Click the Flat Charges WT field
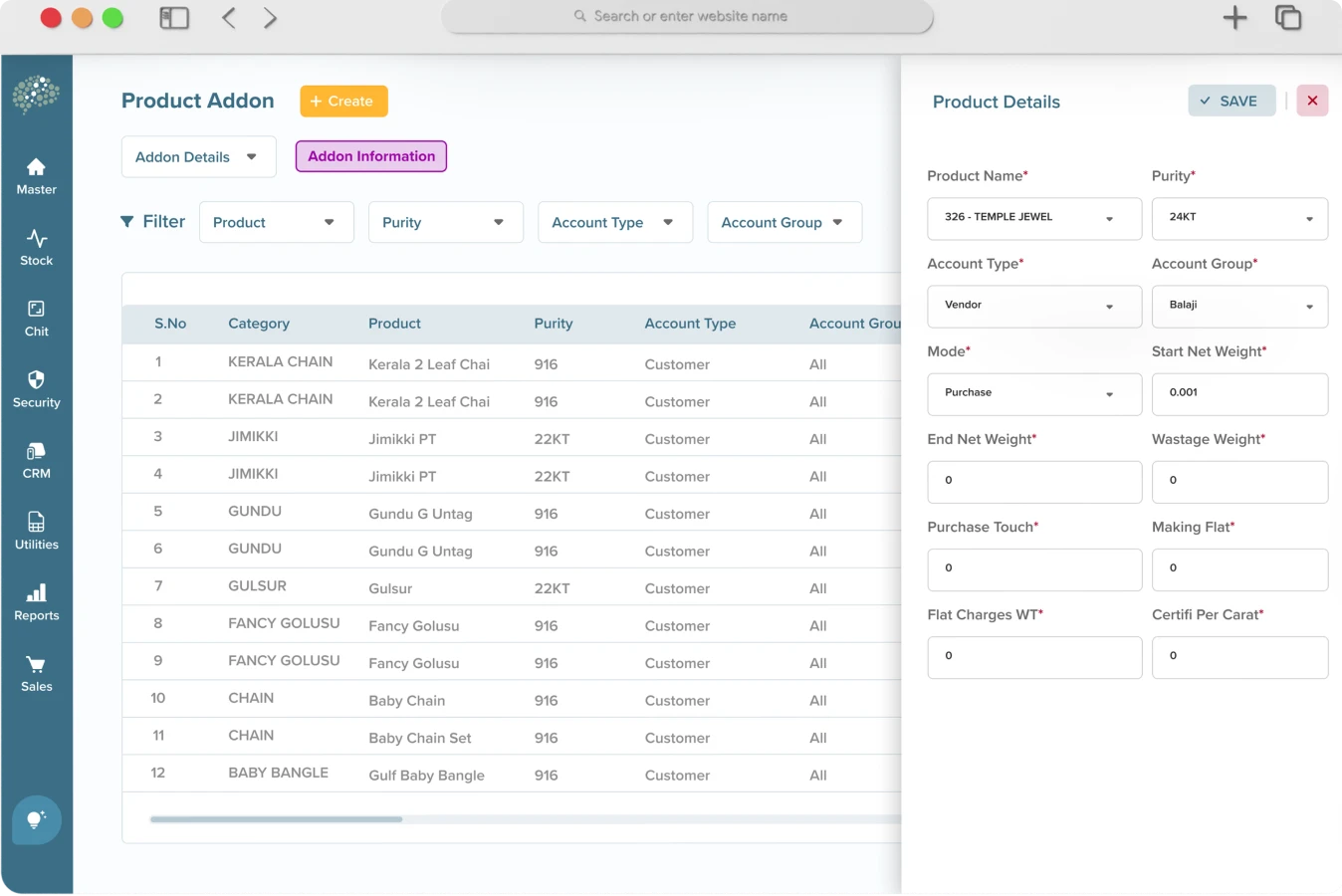The width and height of the screenshot is (1342, 896). (1033, 656)
